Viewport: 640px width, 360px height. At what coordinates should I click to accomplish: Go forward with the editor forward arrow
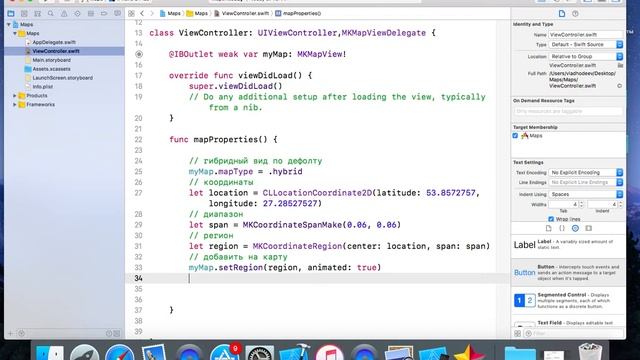point(152,13)
